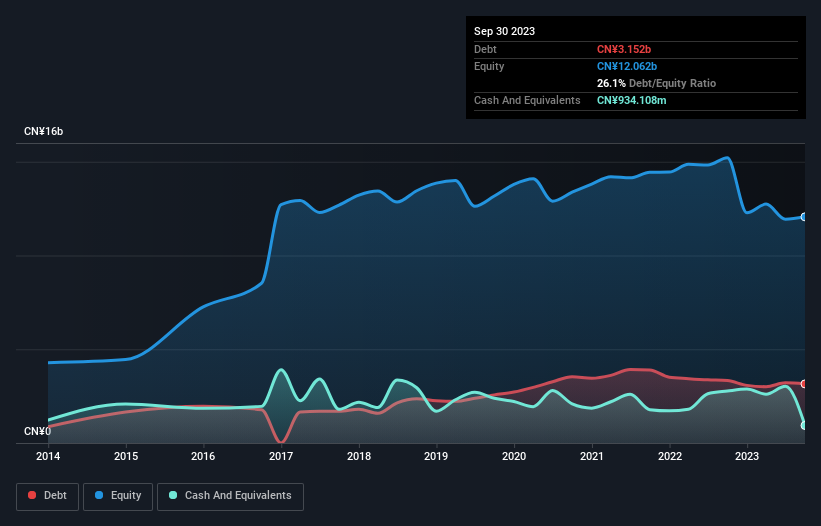Click the red Debt legend dot

point(32,495)
